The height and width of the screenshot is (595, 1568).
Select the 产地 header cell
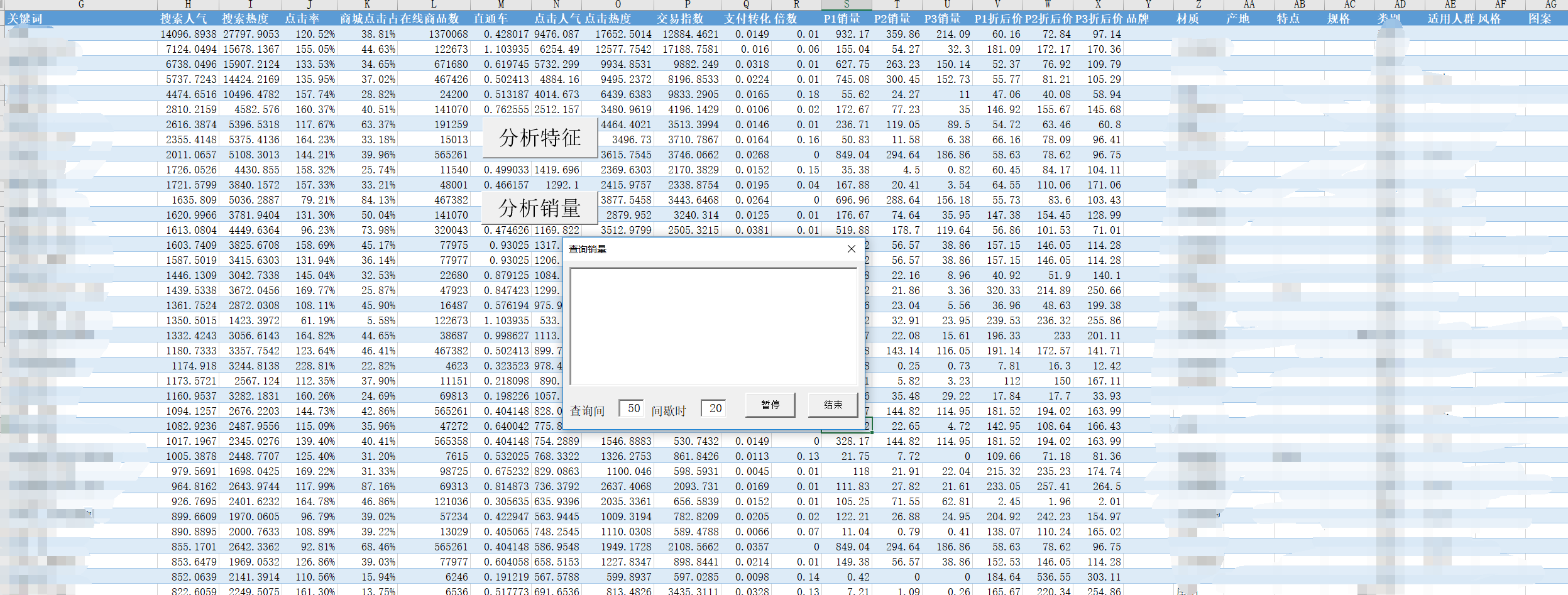(1249, 19)
